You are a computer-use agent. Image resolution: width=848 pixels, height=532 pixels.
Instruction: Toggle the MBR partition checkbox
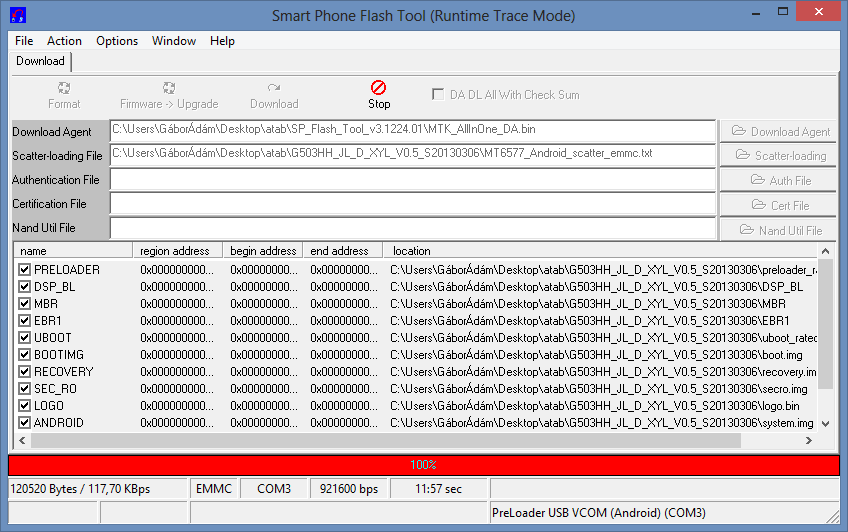[x=24, y=303]
